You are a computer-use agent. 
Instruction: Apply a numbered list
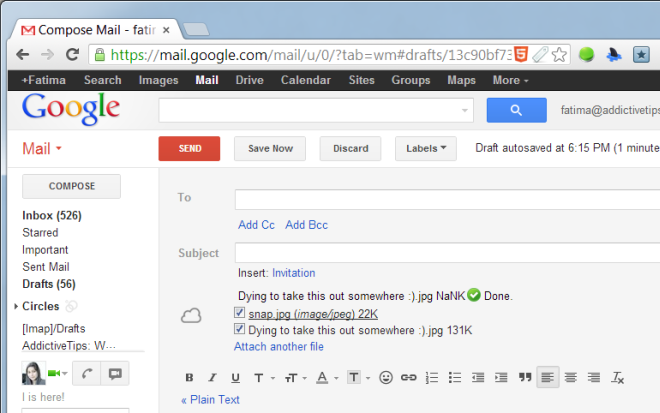point(432,378)
